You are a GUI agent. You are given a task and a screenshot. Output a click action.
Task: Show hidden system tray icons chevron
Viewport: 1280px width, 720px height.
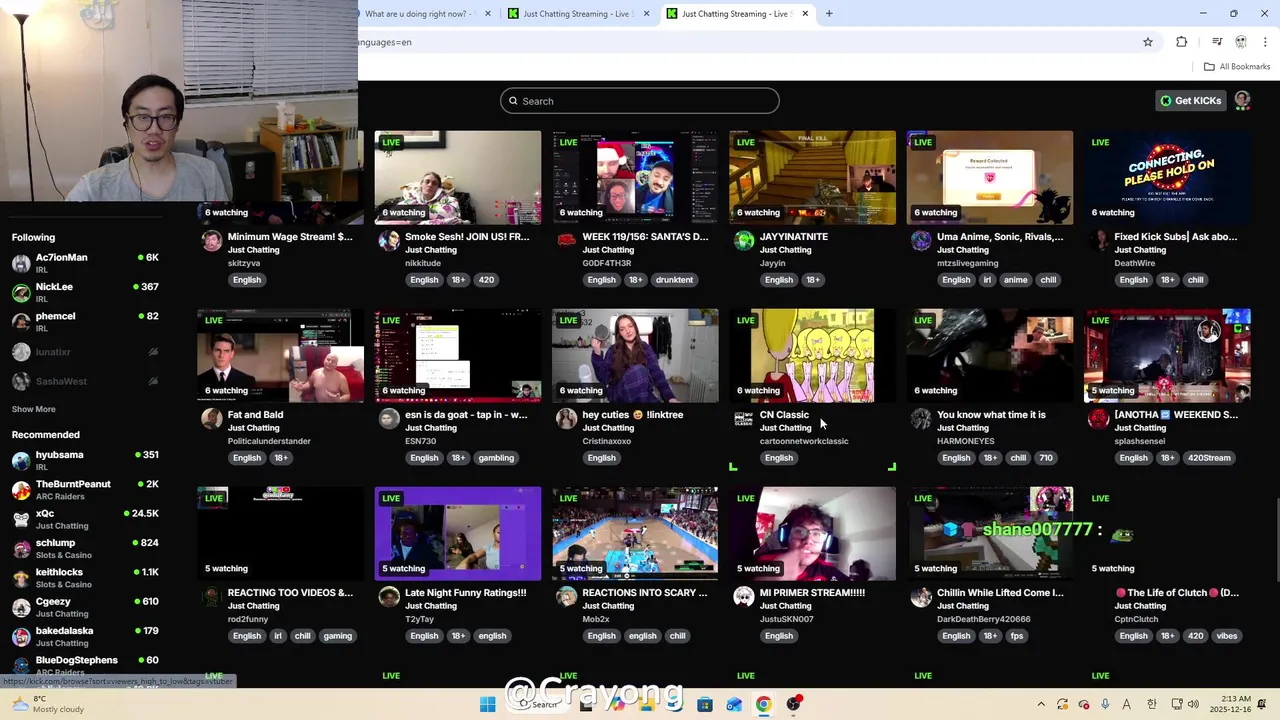coord(1041,704)
